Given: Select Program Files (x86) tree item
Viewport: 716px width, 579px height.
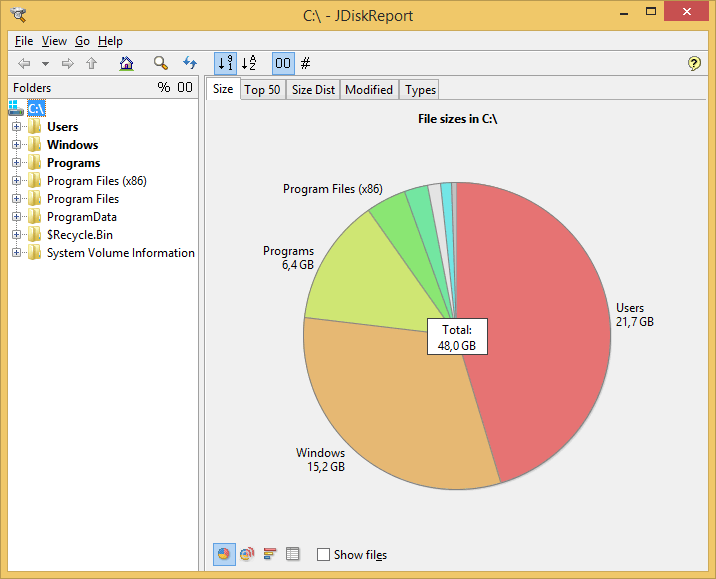Looking at the screenshot, I should tap(97, 181).
